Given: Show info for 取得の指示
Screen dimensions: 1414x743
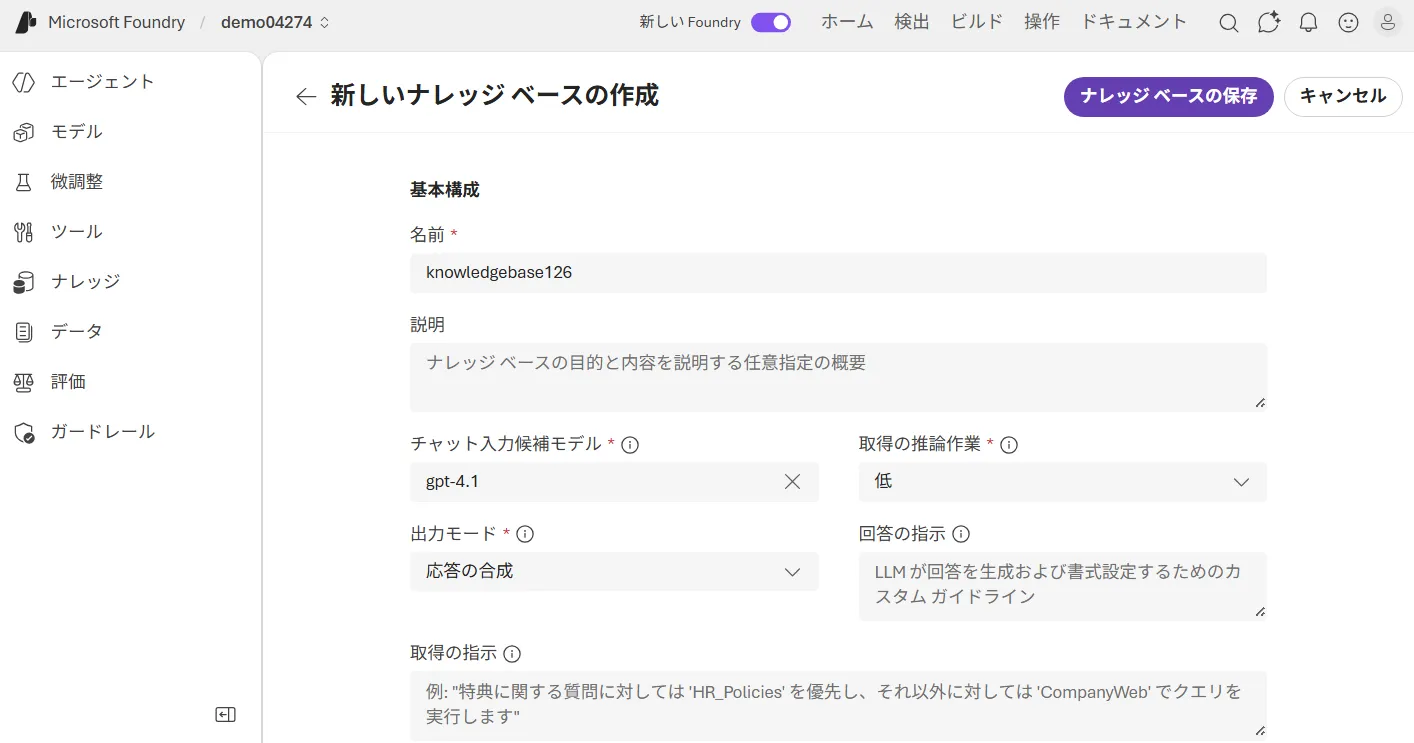Looking at the screenshot, I should (x=512, y=654).
